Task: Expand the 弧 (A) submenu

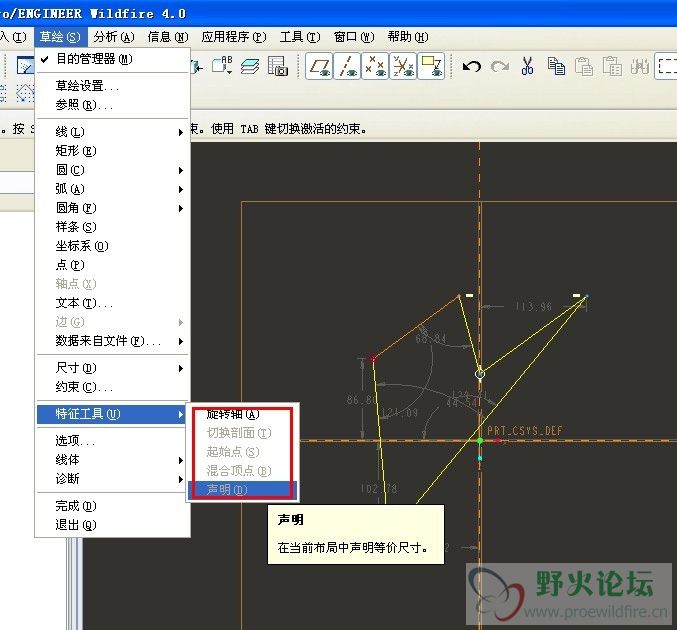Action: pos(112,189)
